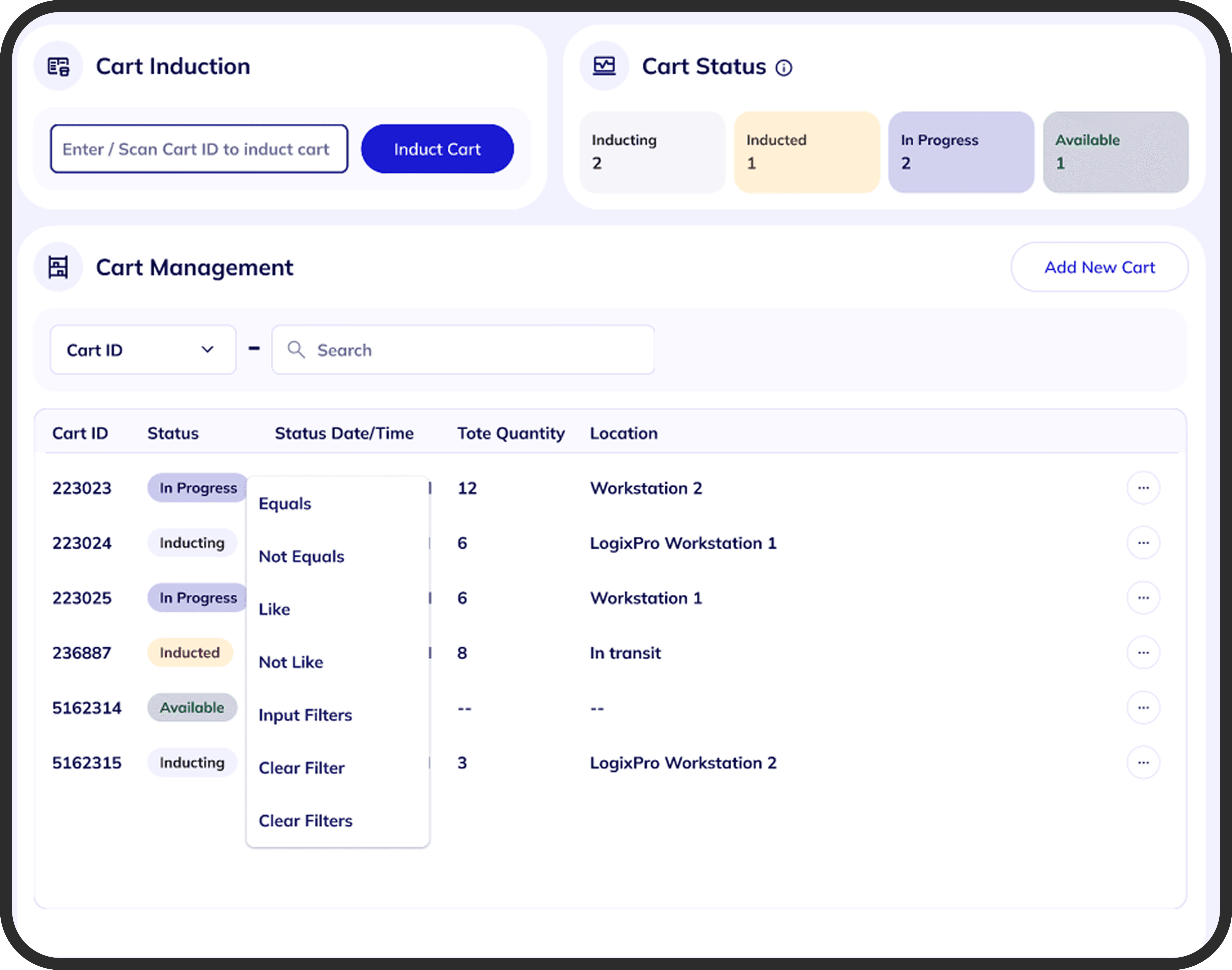This screenshot has width=1232, height=970.
Task: Click the Induct Cart button
Action: tap(438, 149)
